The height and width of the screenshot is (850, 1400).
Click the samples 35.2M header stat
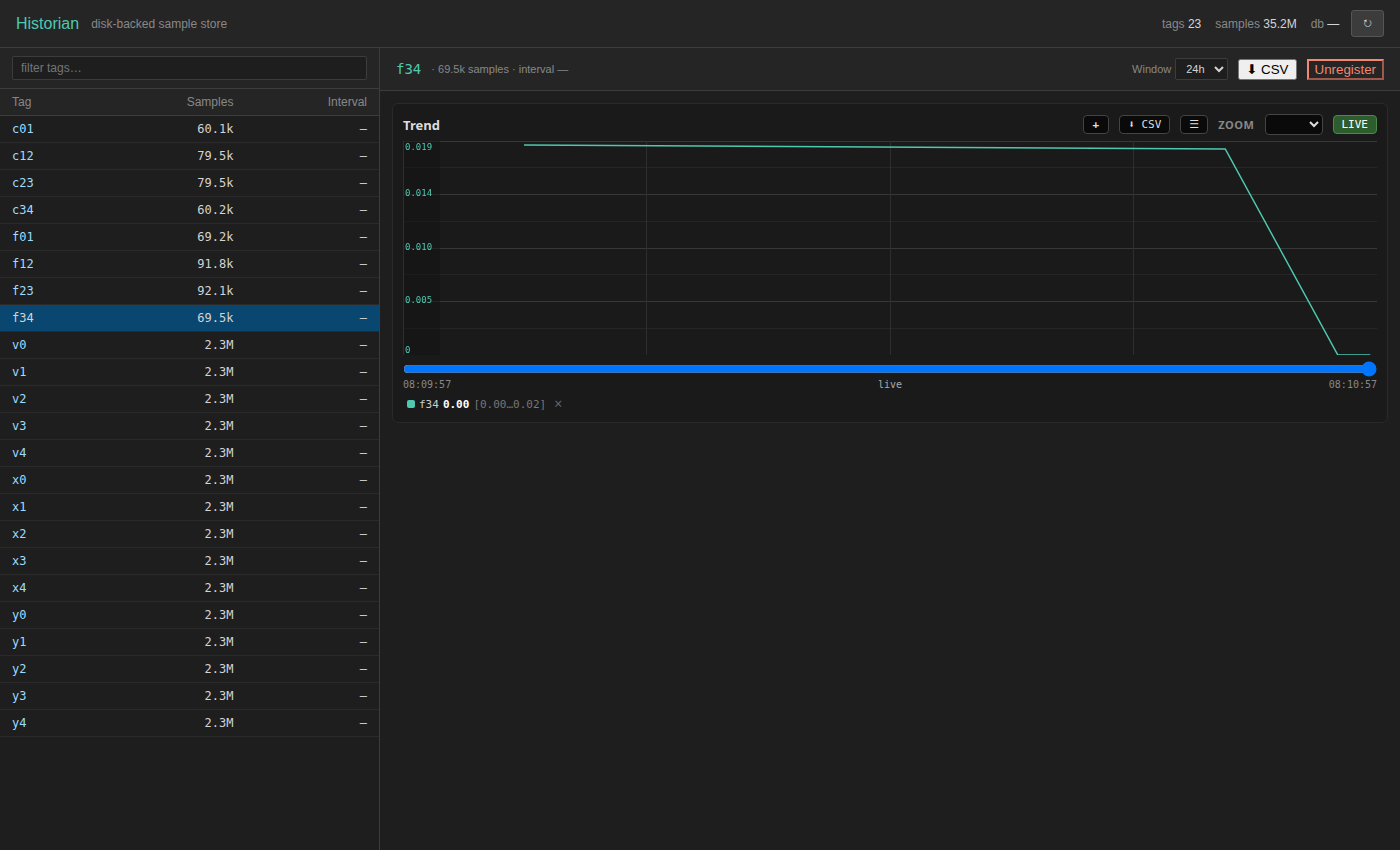pyautogui.click(x=1256, y=24)
